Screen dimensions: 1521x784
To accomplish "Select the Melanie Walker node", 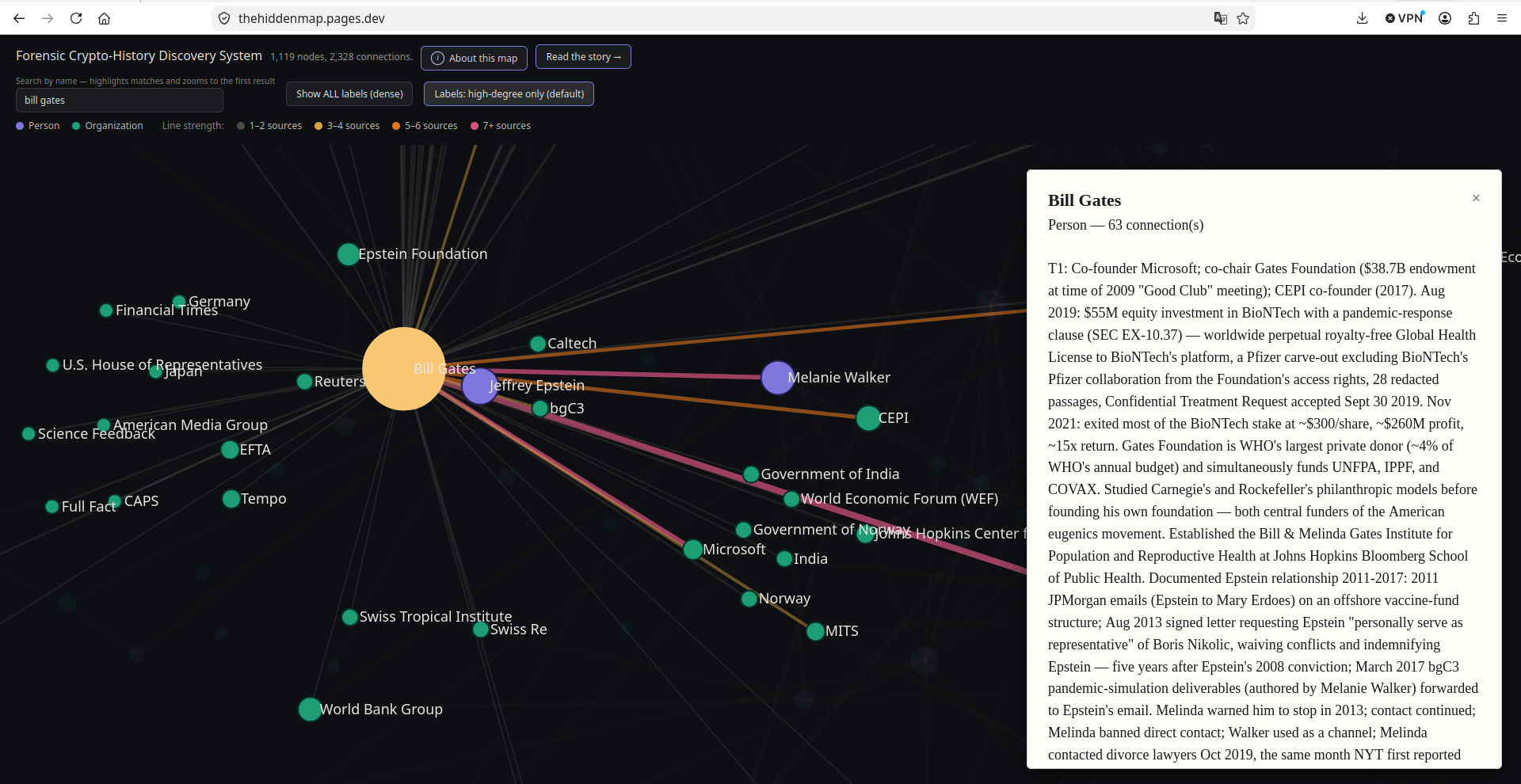I will (778, 378).
